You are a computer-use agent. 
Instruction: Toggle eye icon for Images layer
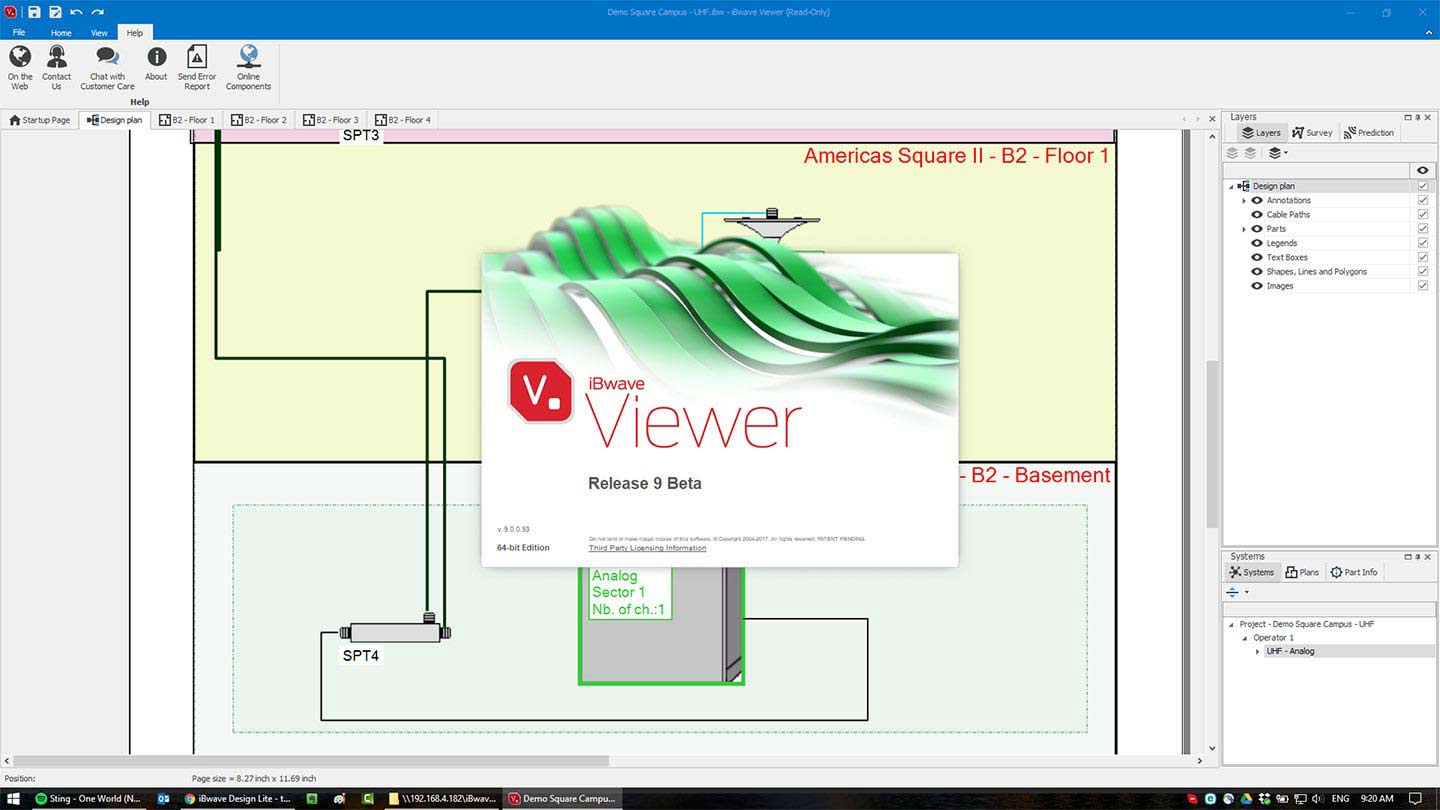1258,286
